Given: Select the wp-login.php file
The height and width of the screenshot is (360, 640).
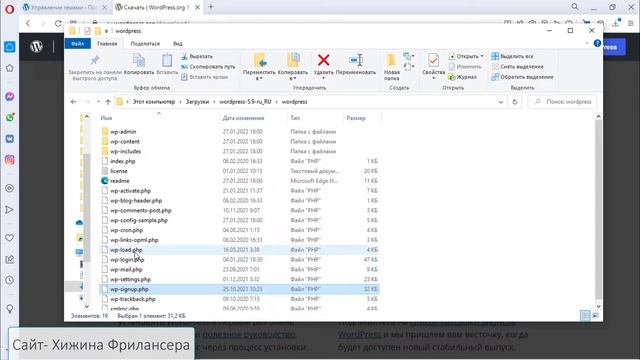Looking at the screenshot, I should pos(127,260).
